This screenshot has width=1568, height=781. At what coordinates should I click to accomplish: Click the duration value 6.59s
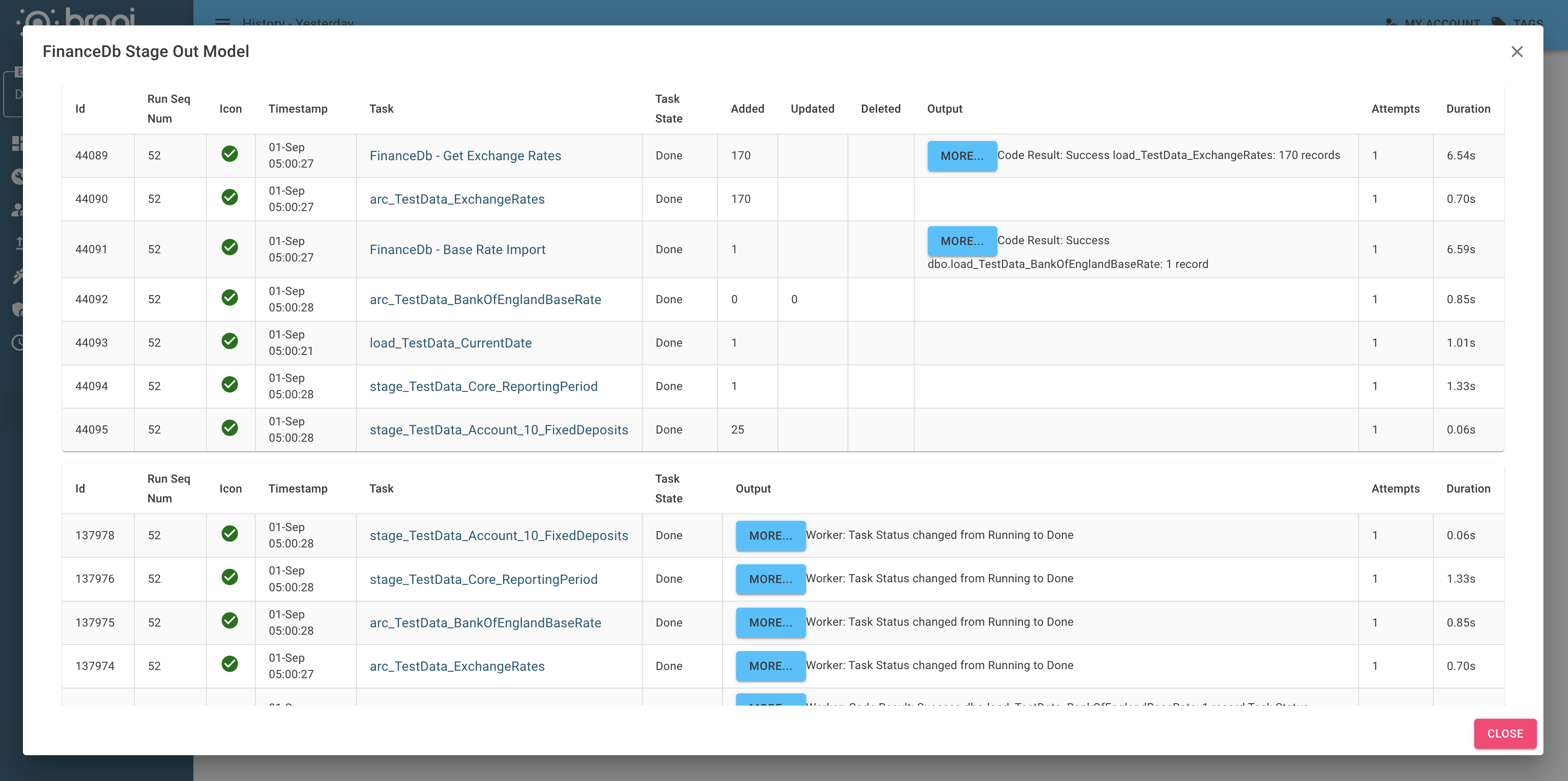1461,249
